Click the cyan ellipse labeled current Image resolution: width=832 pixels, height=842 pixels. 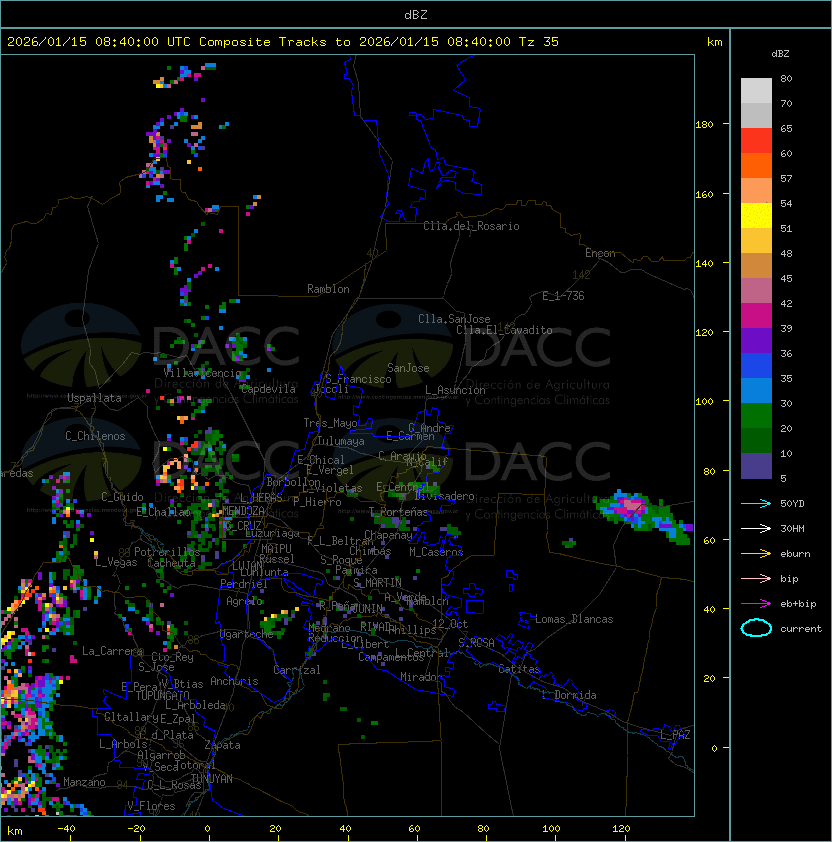point(756,629)
